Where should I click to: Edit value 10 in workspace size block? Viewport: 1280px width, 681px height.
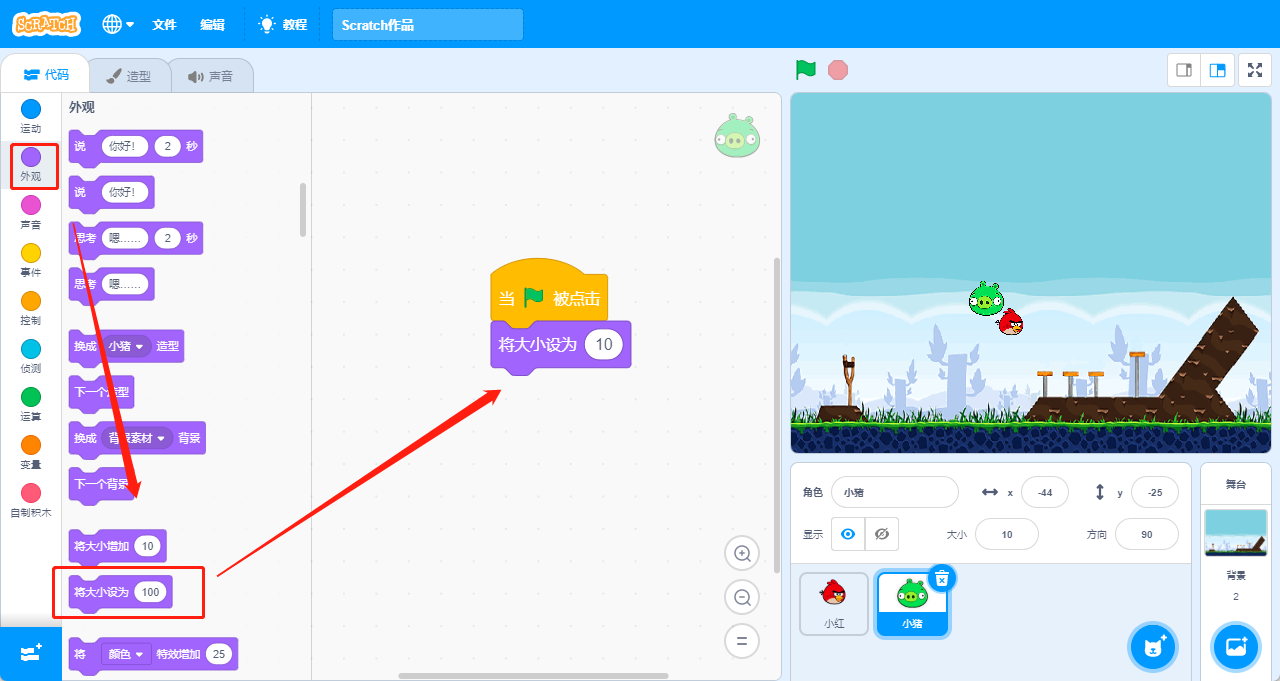point(604,345)
